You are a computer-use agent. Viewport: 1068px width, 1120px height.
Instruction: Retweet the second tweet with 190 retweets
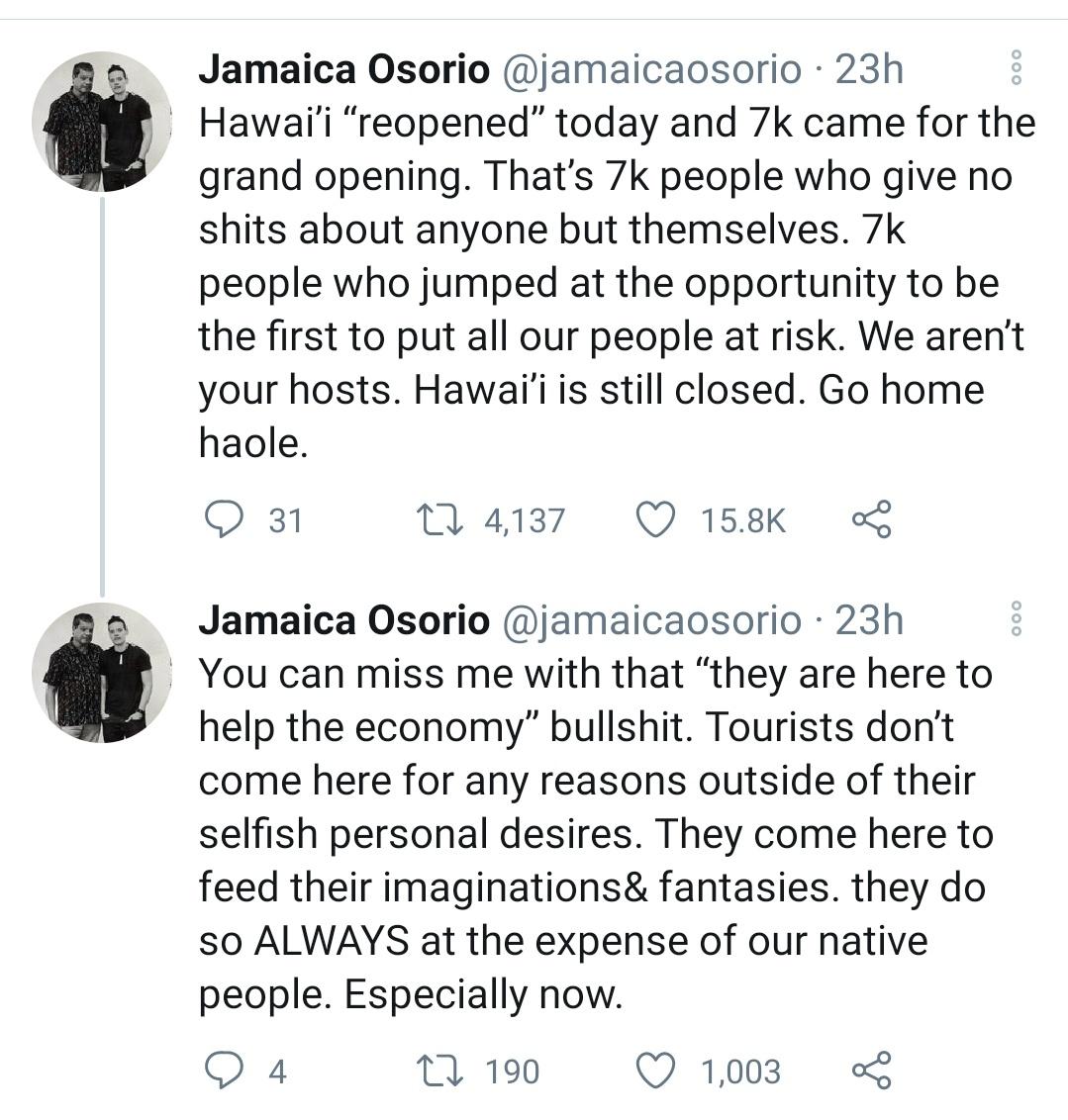click(x=434, y=1071)
